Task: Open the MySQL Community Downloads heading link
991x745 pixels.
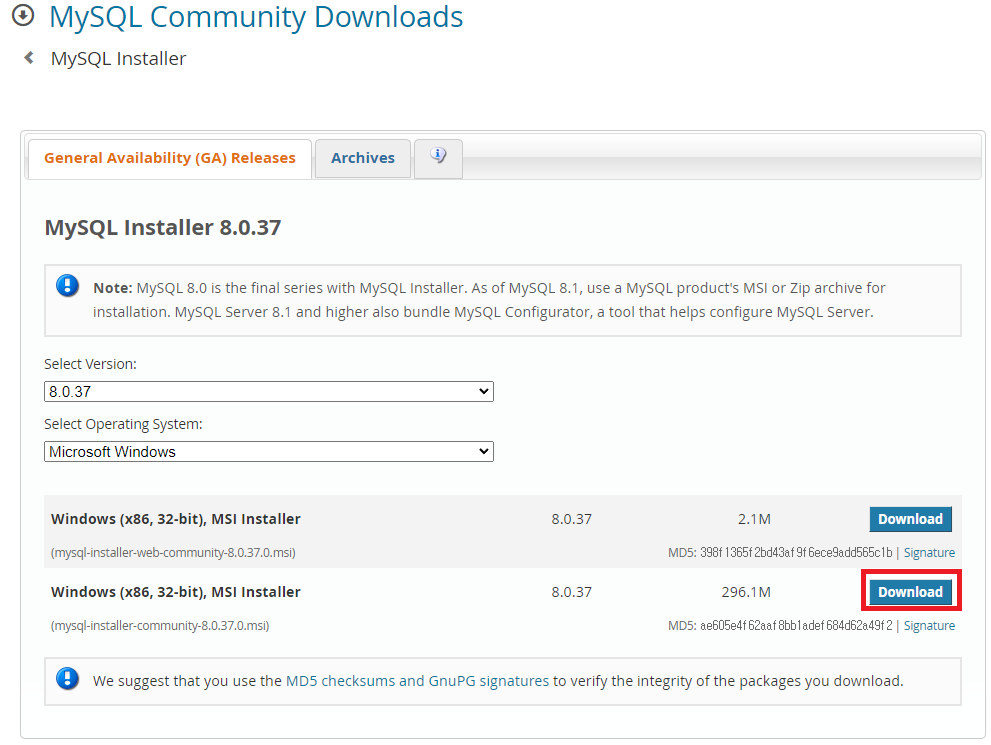Action: 256,16
